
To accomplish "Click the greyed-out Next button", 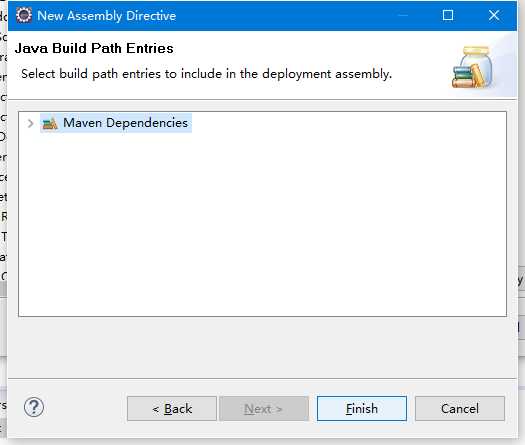I will click(264, 409).
